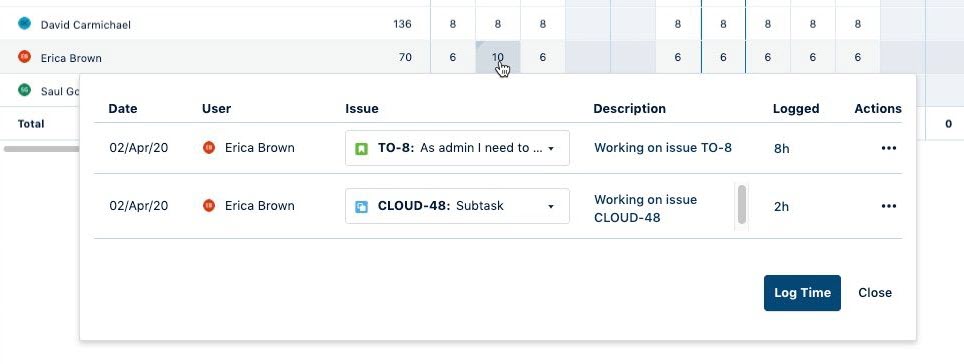
Task: Click the Log Time button
Action: [x=802, y=293]
